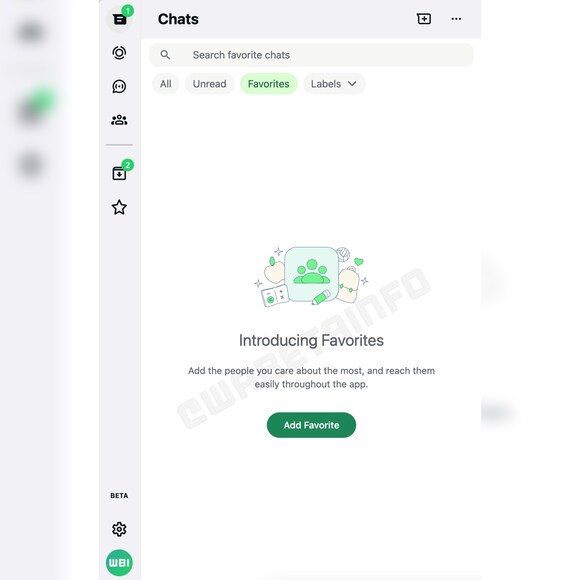
Task: Start a new chat icon
Action: [424, 19]
